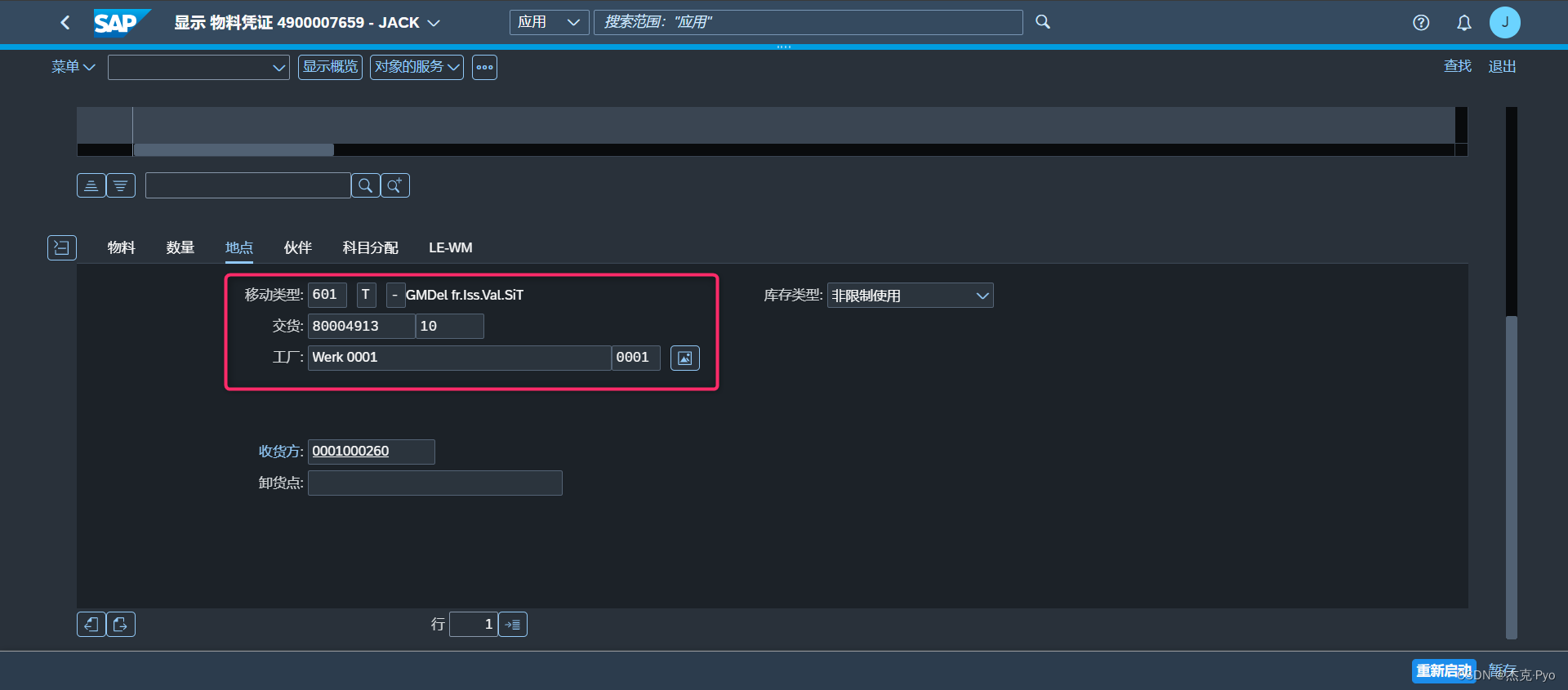Focus the 搜索范围 search input field

808,22
